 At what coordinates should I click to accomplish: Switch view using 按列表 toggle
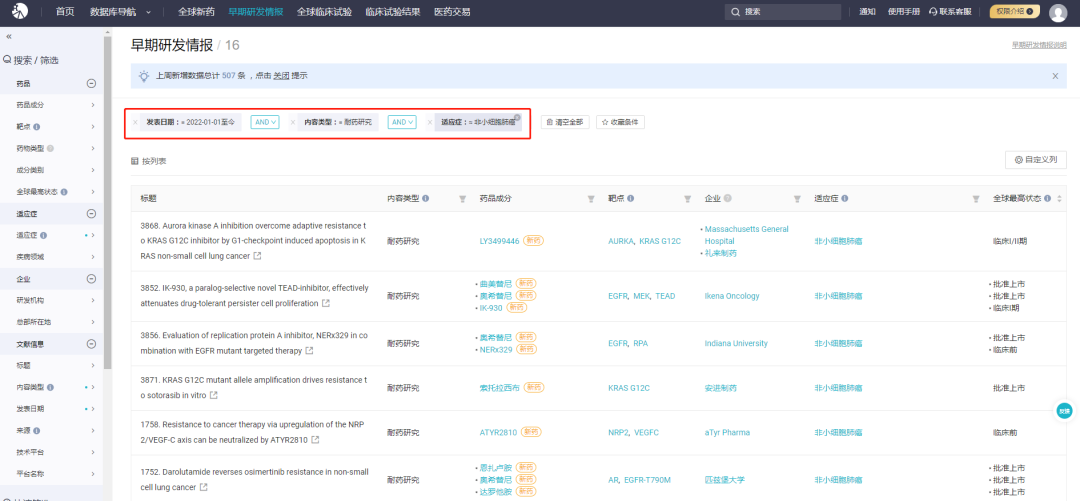(x=149, y=161)
